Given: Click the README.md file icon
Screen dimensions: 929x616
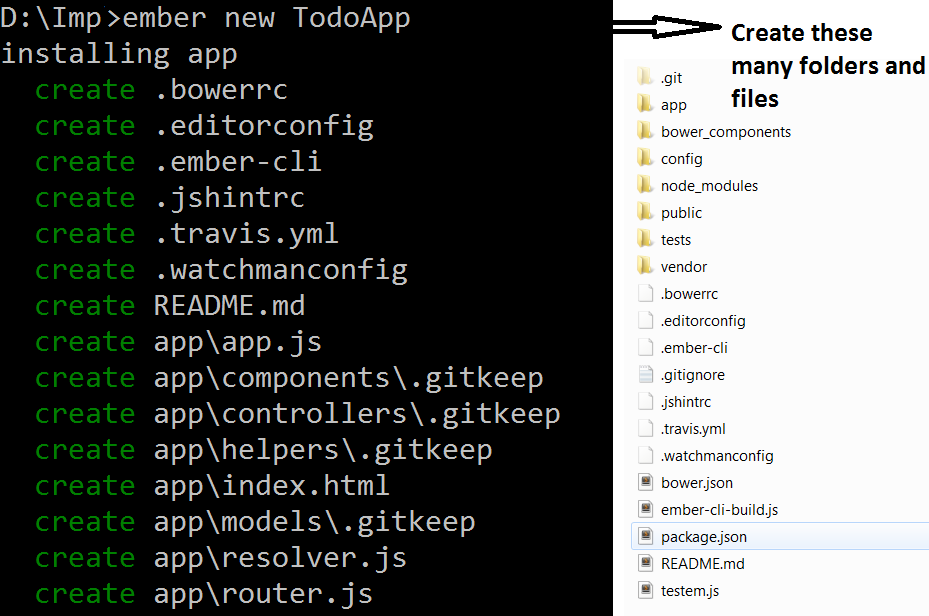Looking at the screenshot, I should click(645, 563).
